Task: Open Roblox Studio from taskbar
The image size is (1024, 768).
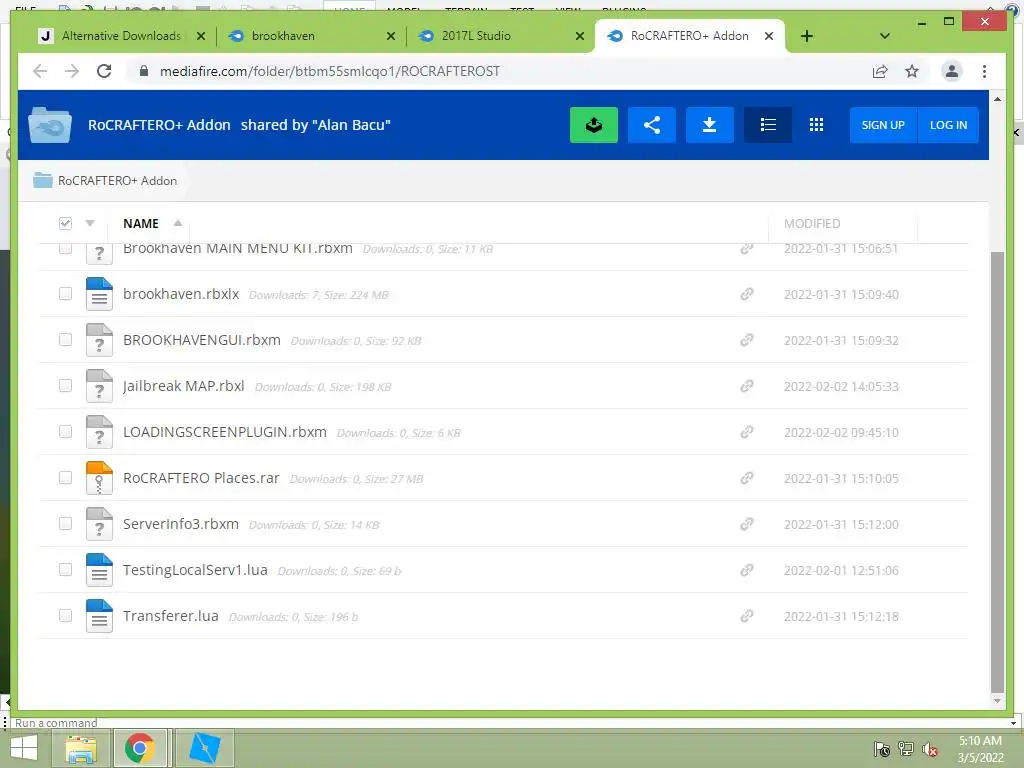Action: point(204,748)
